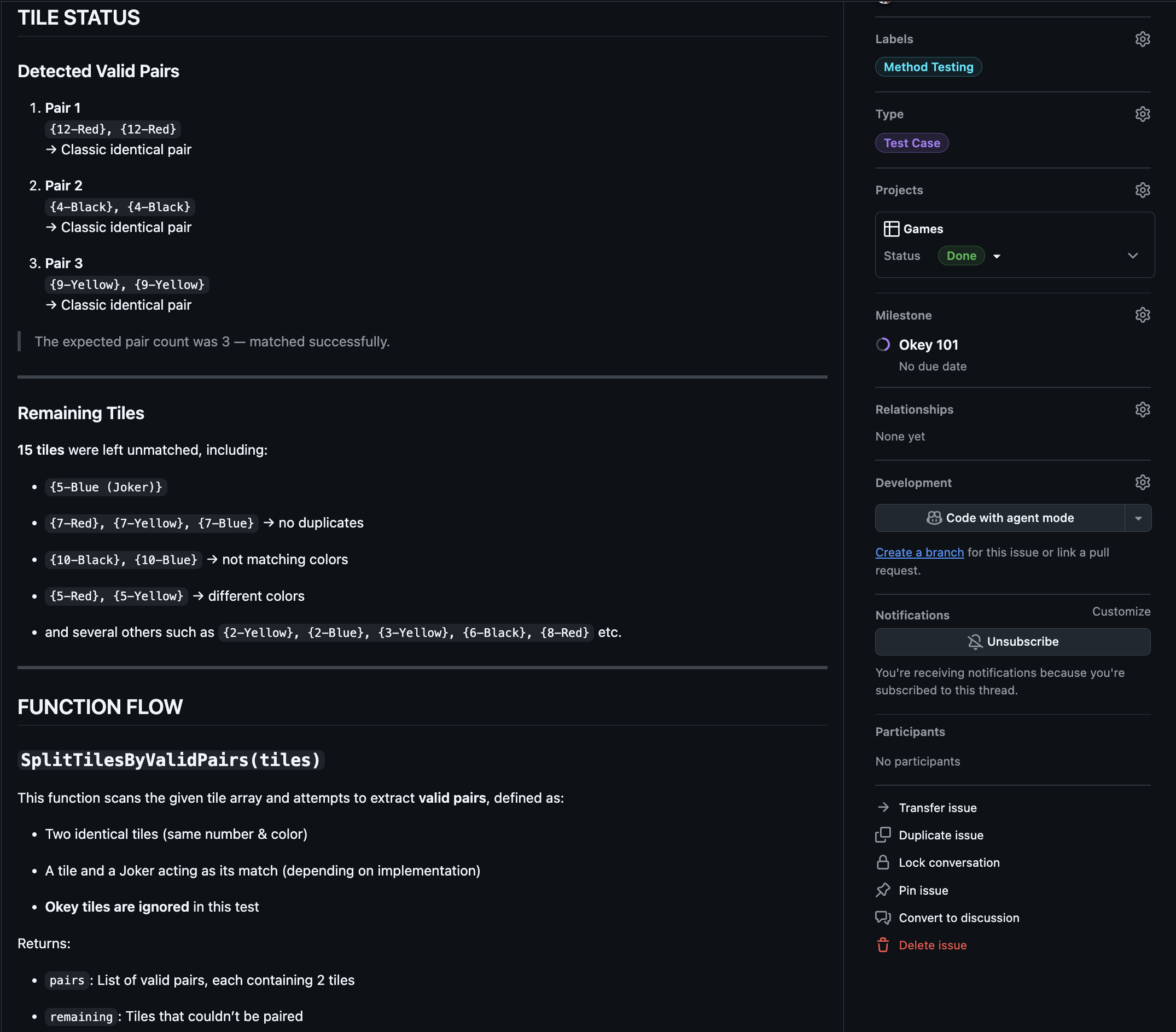1176x1032 pixels.
Task: Open the Done status dropdown arrow
Action: [x=997, y=256]
